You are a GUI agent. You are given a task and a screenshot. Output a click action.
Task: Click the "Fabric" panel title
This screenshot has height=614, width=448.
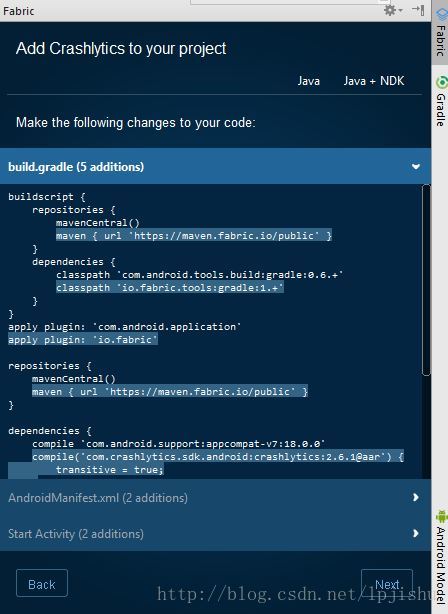(18, 11)
